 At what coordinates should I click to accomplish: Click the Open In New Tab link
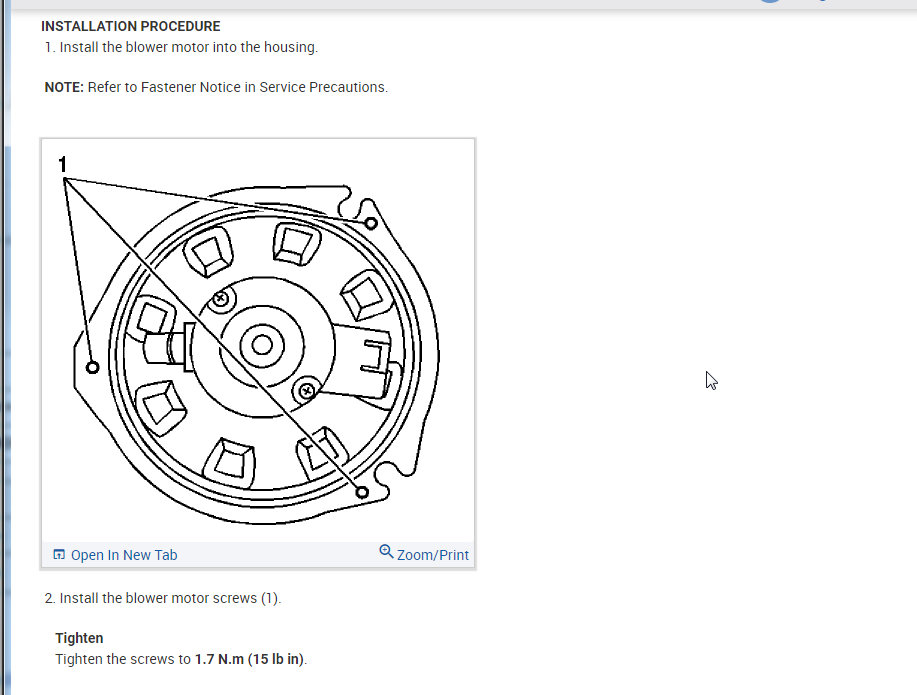point(124,555)
